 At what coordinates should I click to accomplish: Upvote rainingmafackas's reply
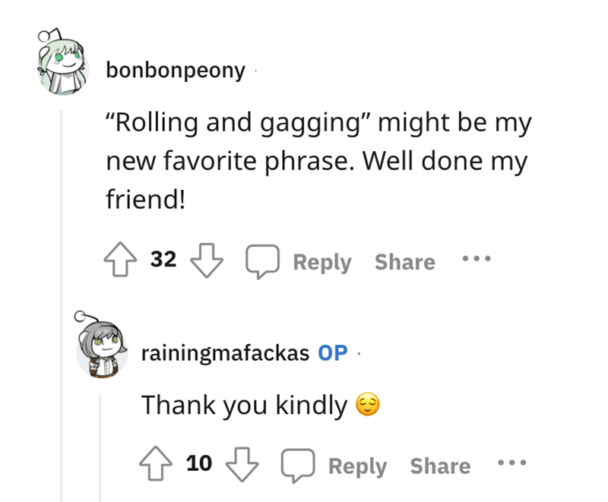point(159,465)
